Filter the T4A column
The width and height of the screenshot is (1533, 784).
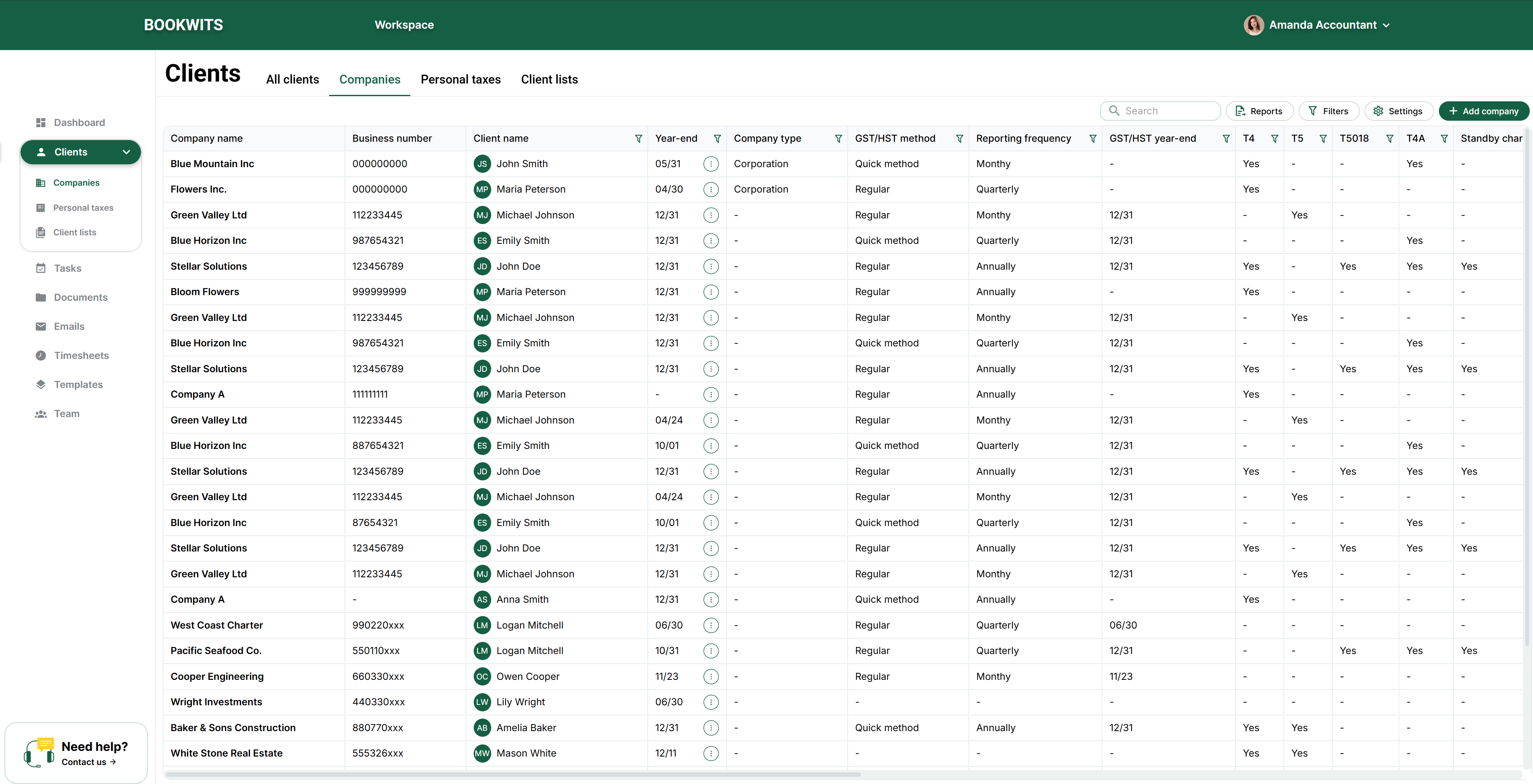[x=1444, y=138]
